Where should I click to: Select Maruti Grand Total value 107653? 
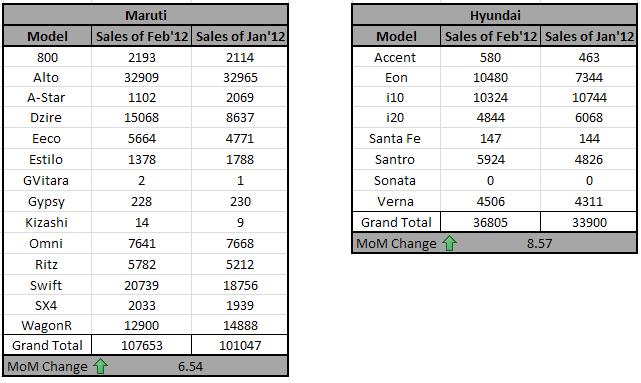click(x=141, y=345)
